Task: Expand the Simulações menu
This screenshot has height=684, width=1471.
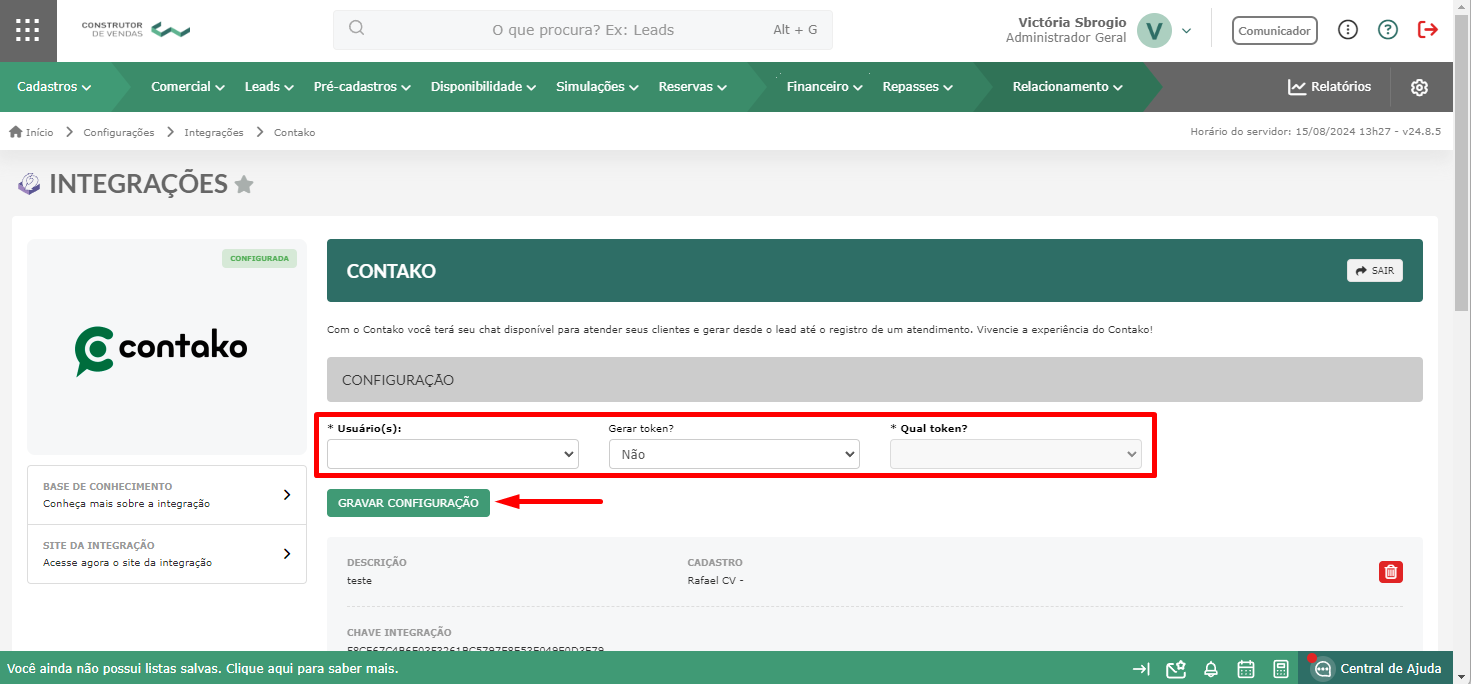Action: click(x=597, y=87)
